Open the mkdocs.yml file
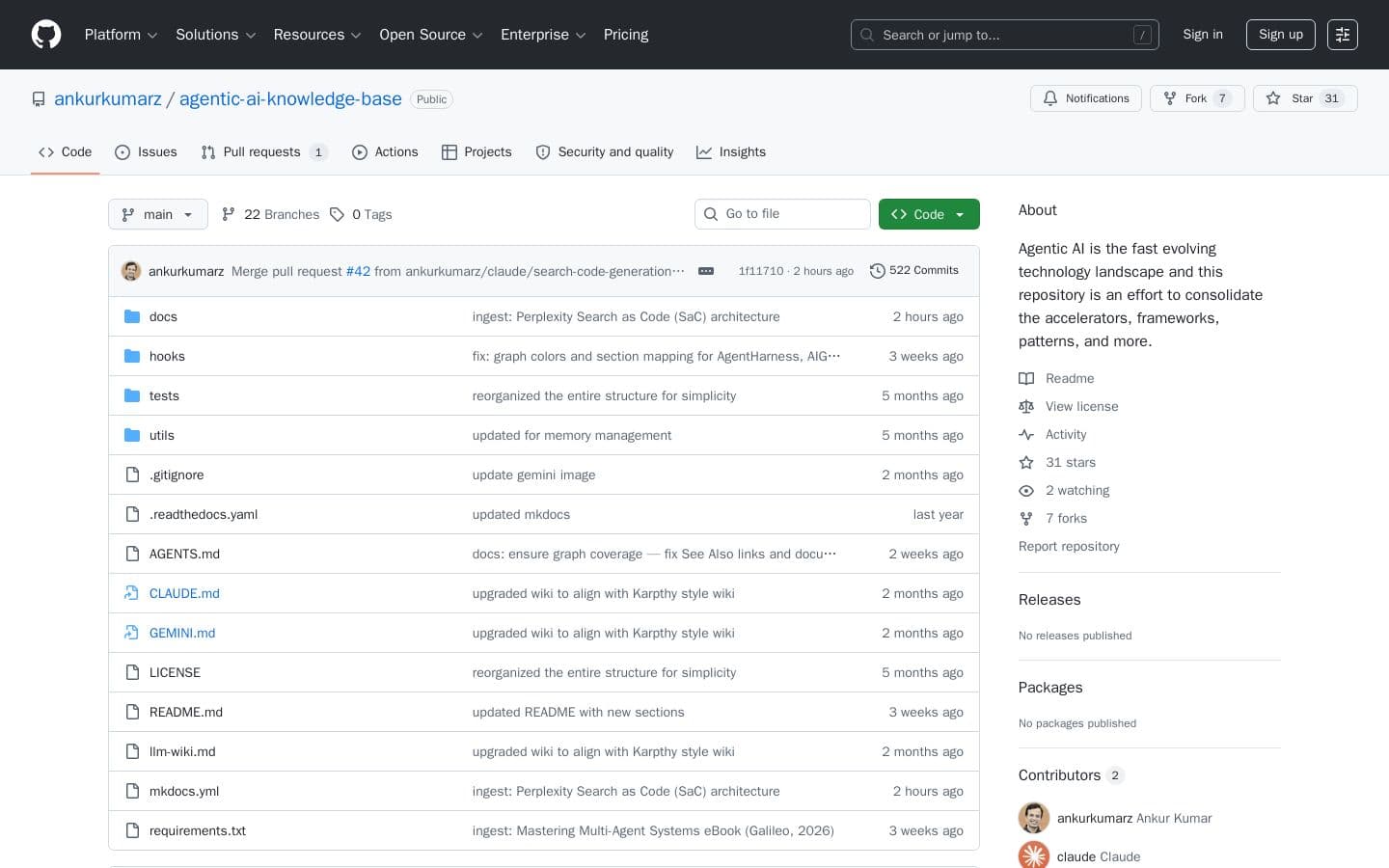The image size is (1389, 868). click(184, 791)
